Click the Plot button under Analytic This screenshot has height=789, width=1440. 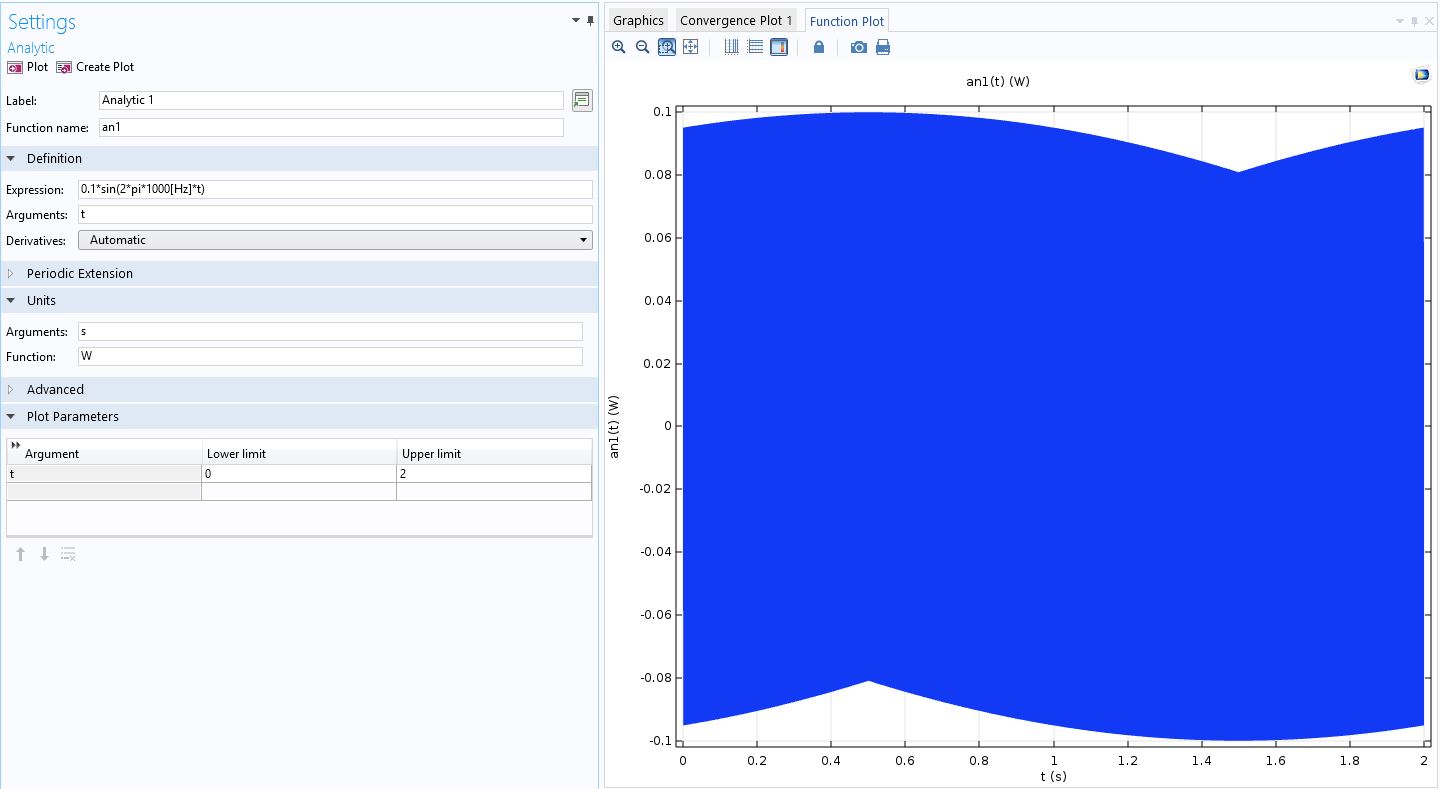[28, 67]
